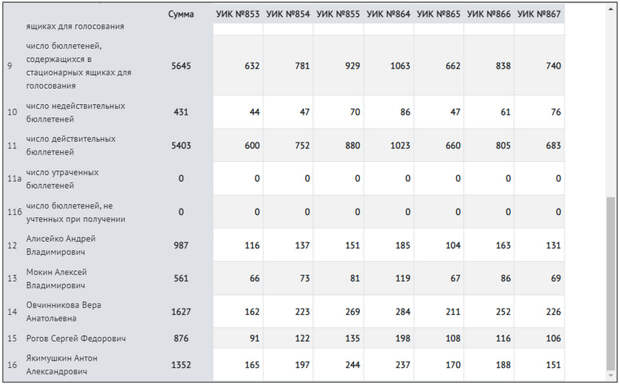Select candidate row Алисейко Андрей Владимирович
Image resolution: width=620 pixels, height=385 pixels.
pos(285,245)
